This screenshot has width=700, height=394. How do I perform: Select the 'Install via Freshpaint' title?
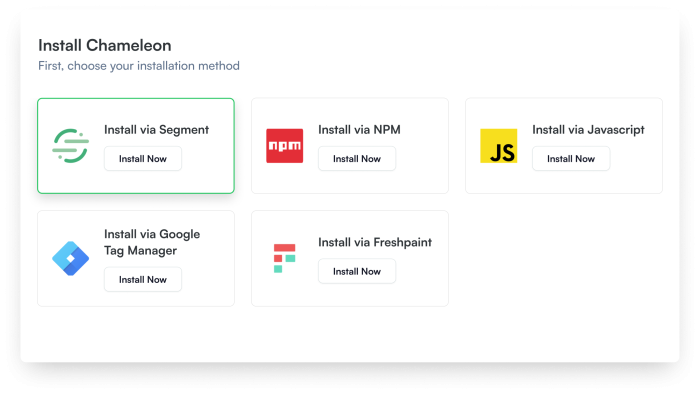coord(375,242)
